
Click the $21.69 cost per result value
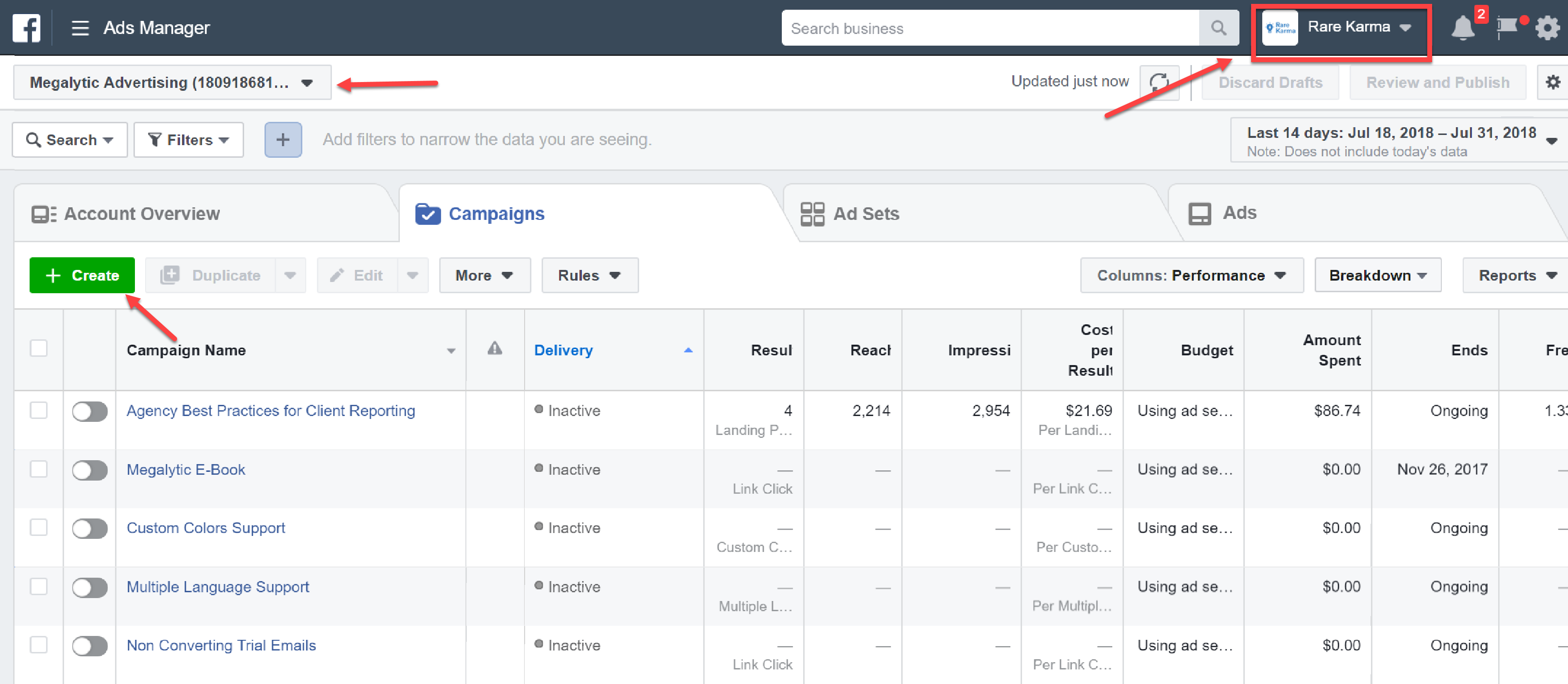pyautogui.click(x=1089, y=411)
